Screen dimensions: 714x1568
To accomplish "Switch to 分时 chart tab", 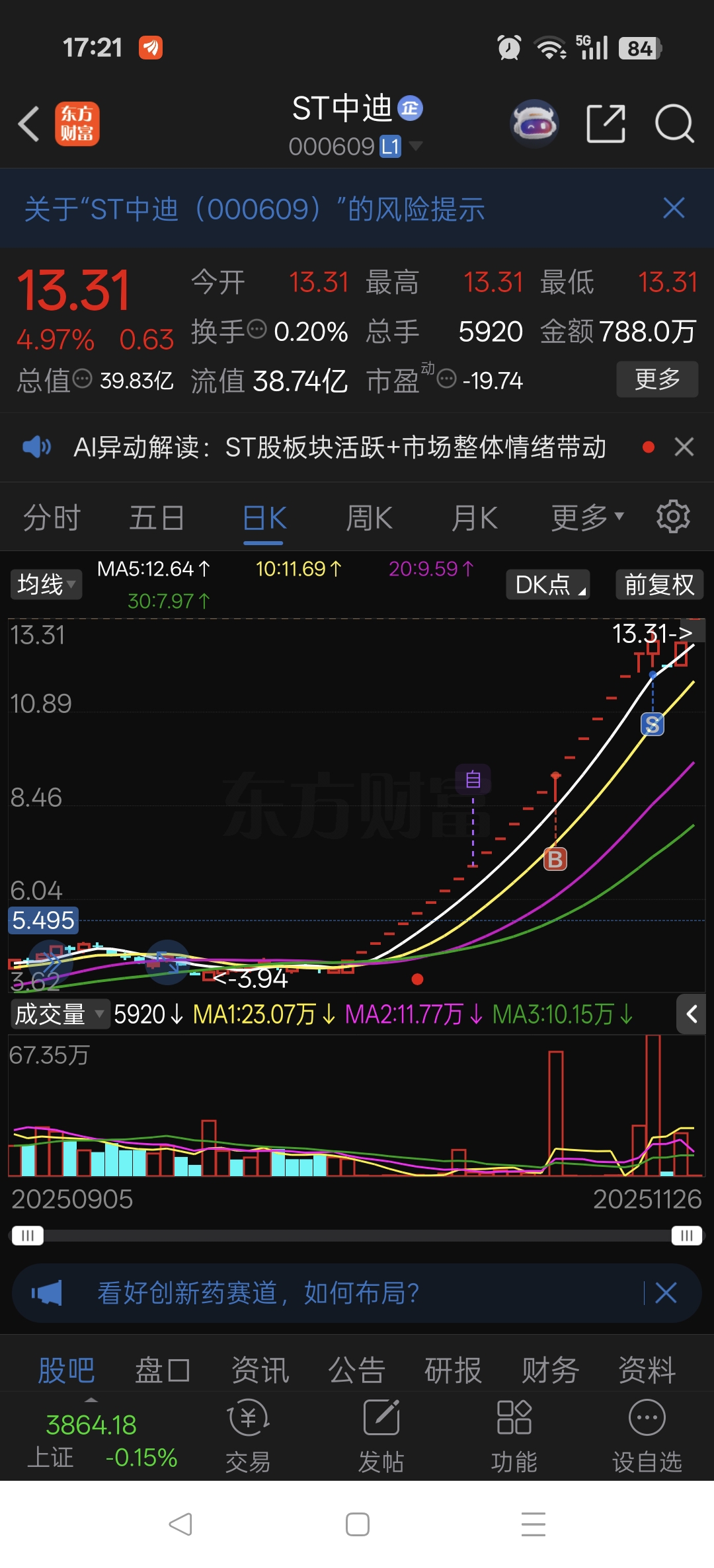I will pyautogui.click(x=52, y=517).
